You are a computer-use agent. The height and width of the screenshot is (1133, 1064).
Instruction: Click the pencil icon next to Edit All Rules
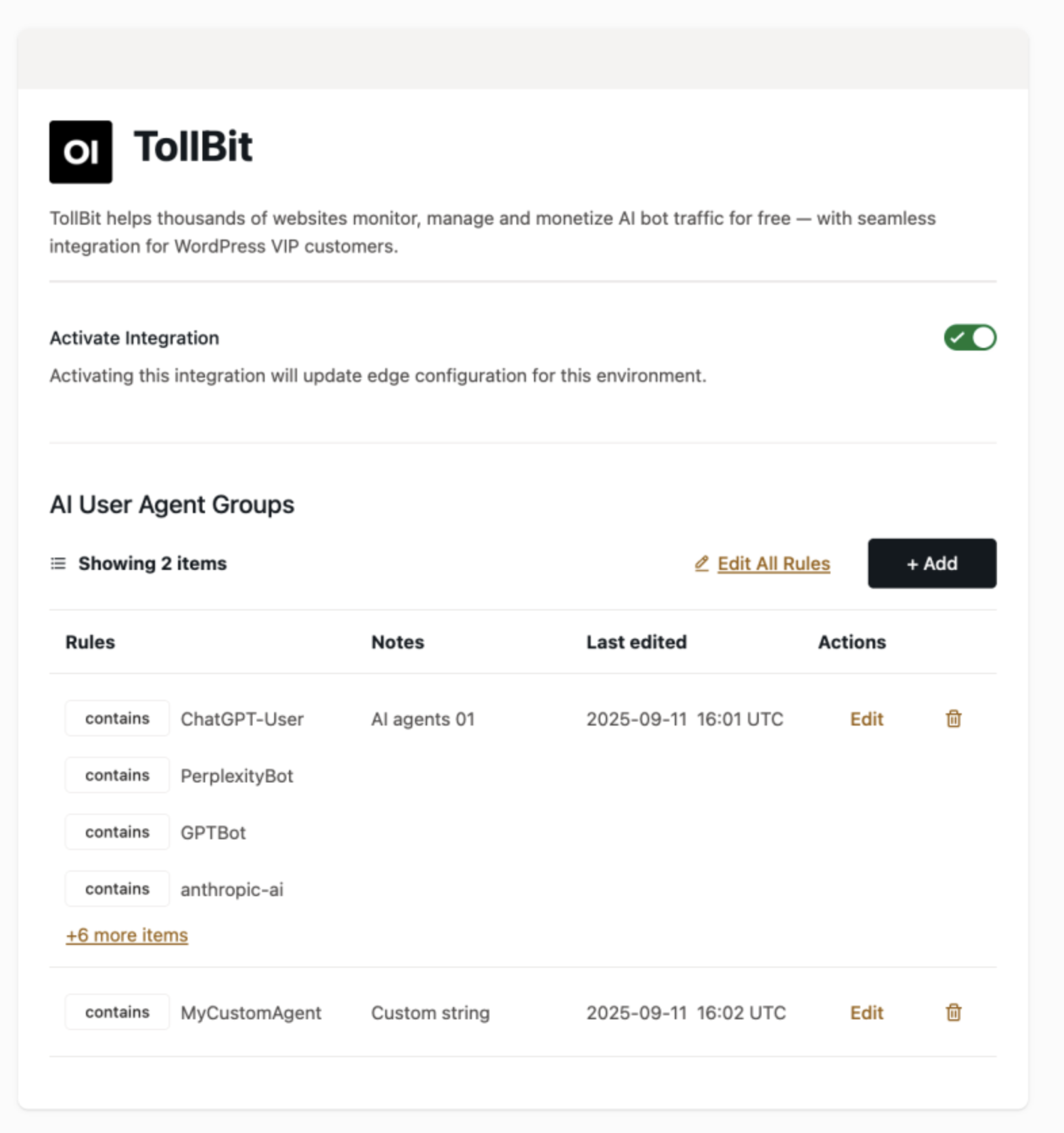(x=702, y=563)
